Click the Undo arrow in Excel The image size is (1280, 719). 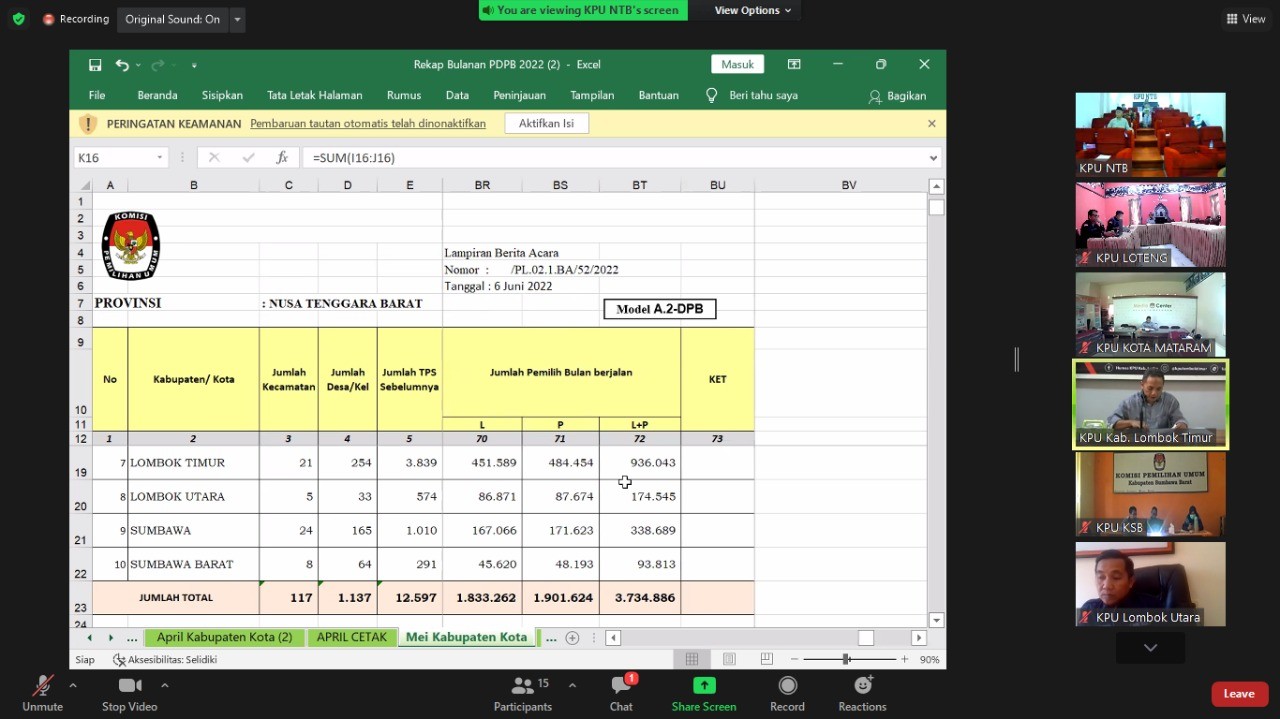[121, 65]
